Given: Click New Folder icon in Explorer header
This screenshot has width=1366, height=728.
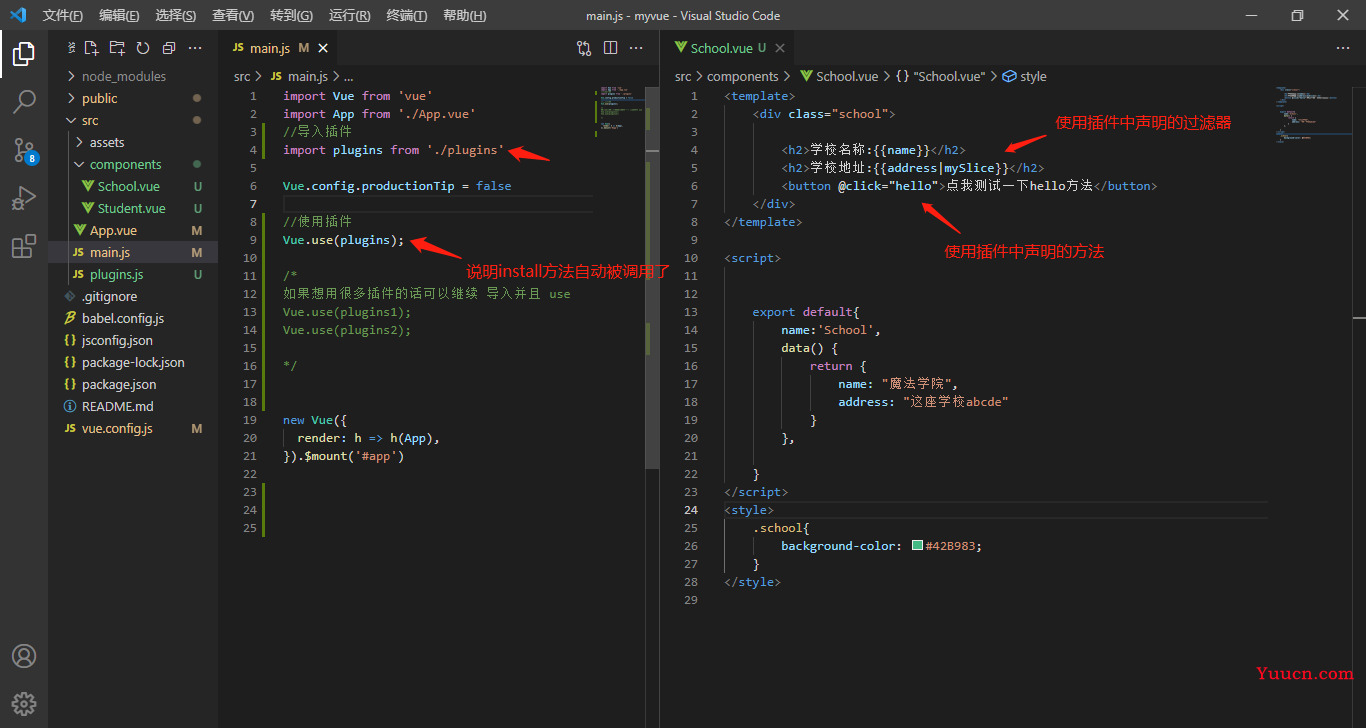Looking at the screenshot, I should (118, 48).
